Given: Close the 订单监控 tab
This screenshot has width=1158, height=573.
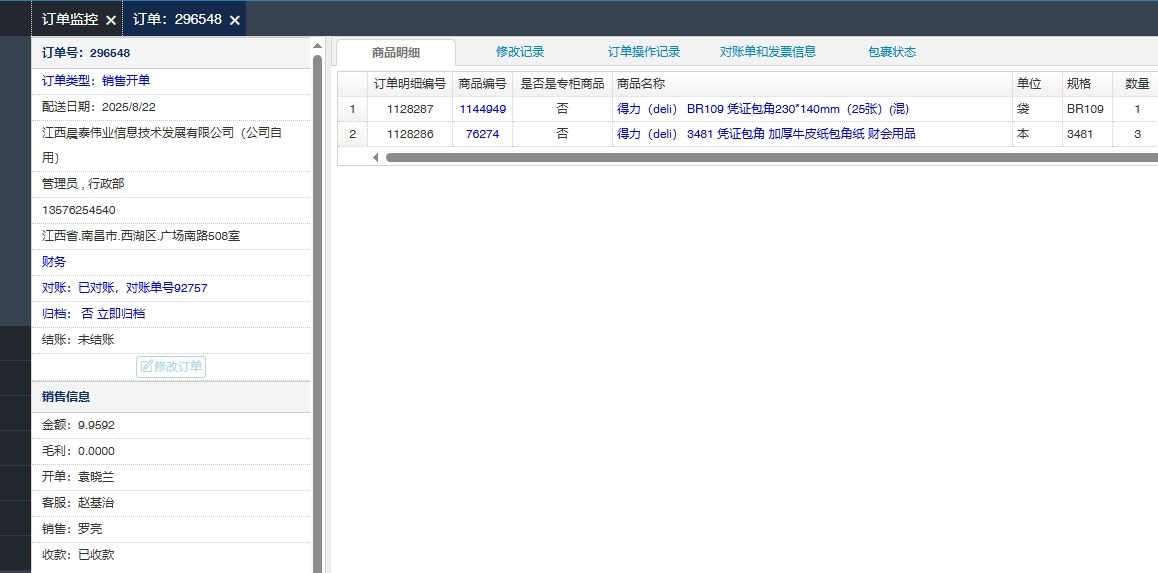Looking at the screenshot, I should 110,20.
